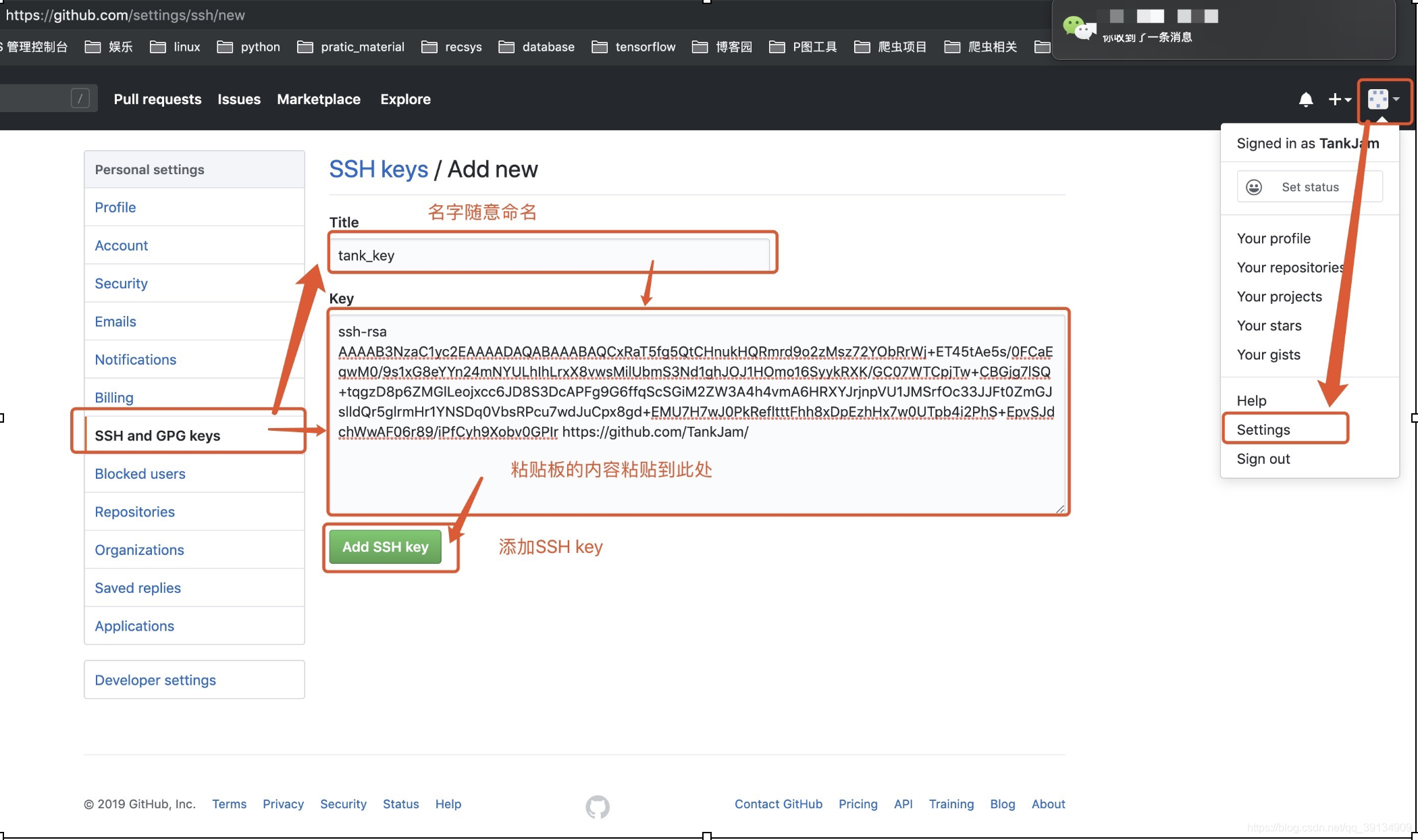
Task: Open the 娱乐 bookmarks folder
Action: tap(108, 47)
